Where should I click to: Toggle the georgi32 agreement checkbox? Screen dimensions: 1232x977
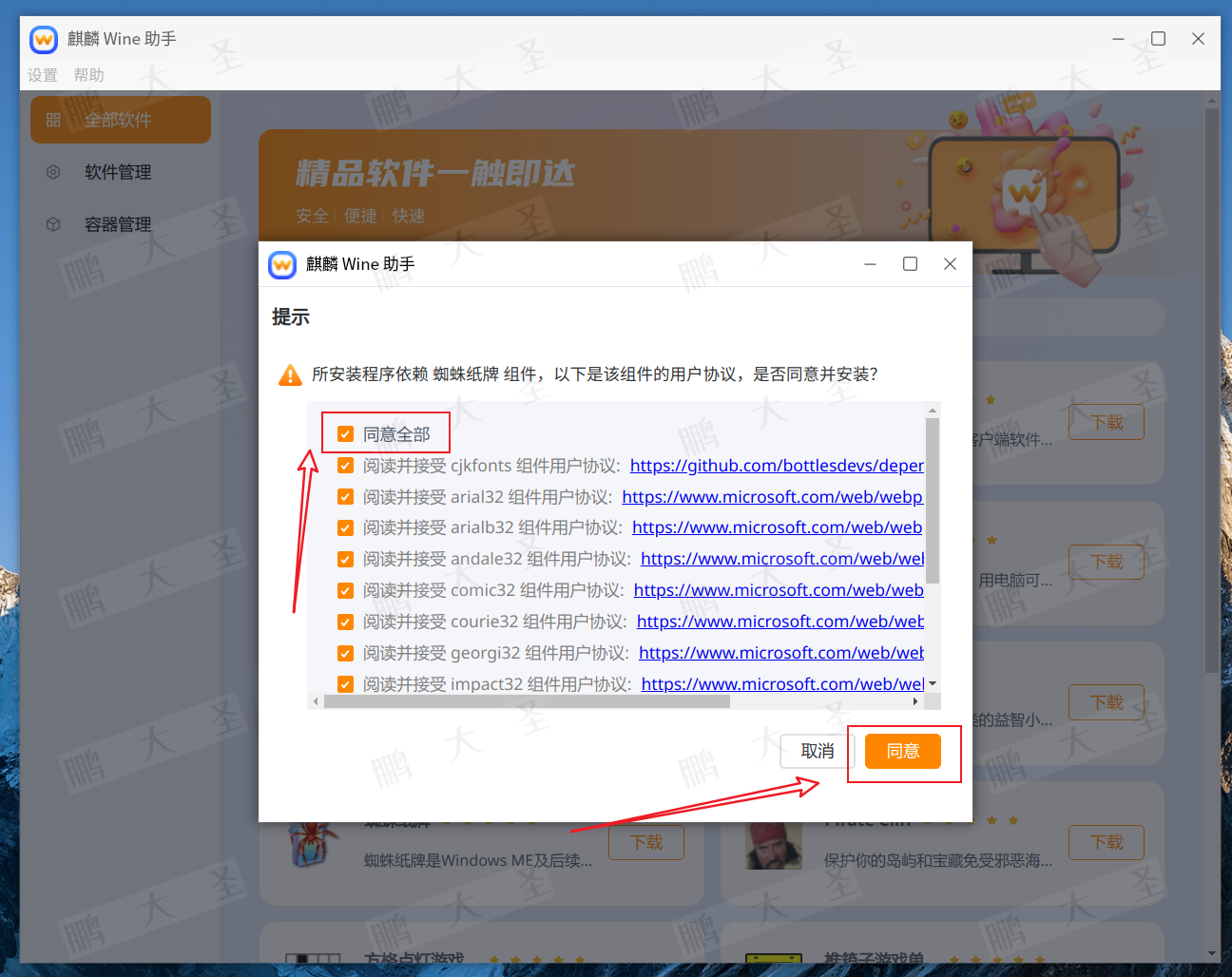point(345,653)
